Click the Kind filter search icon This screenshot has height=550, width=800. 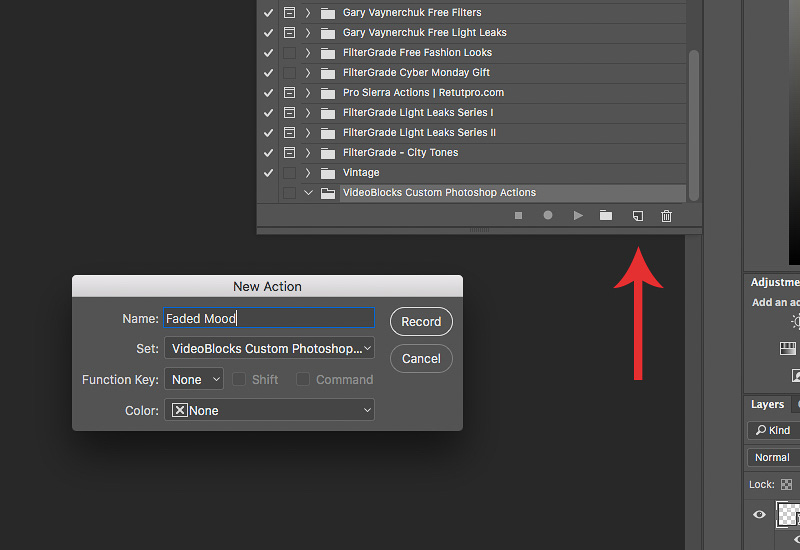(761, 430)
